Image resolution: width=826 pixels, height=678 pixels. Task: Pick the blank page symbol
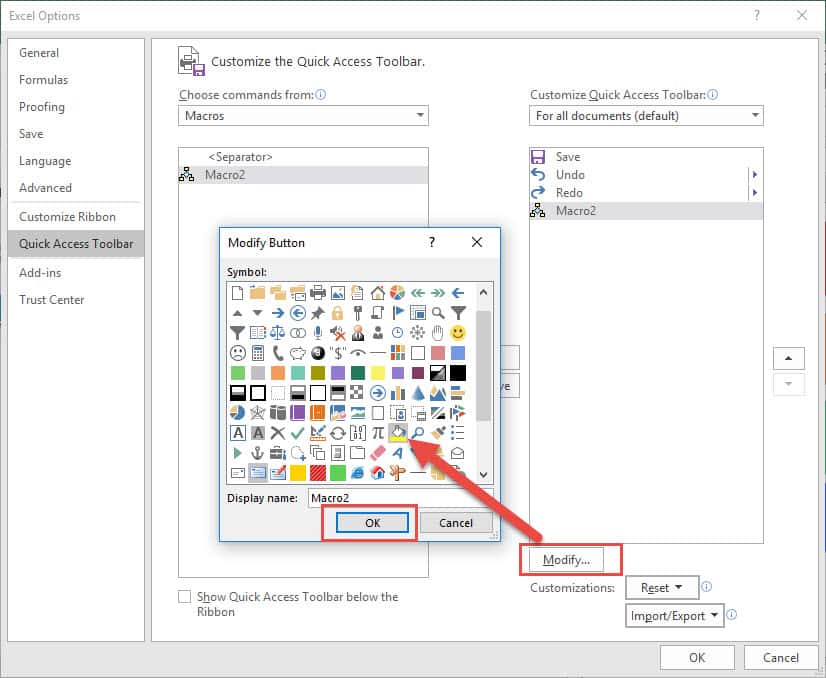click(238, 292)
